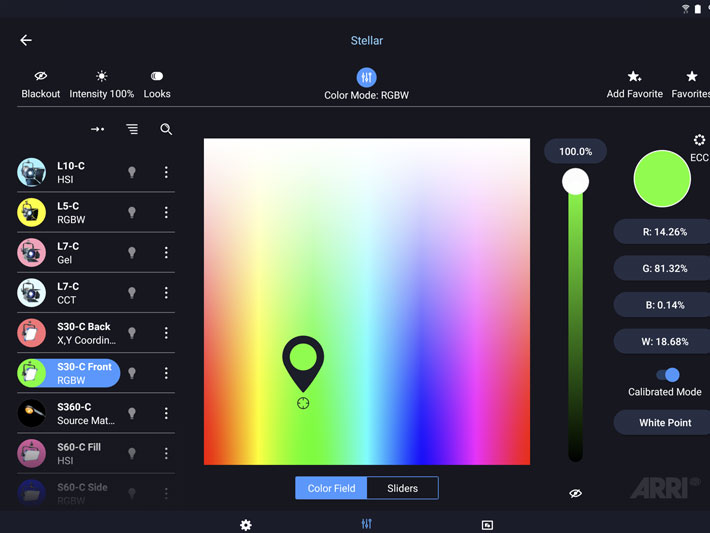Select the S30-C Back fixture
710x533 pixels.
point(68,333)
